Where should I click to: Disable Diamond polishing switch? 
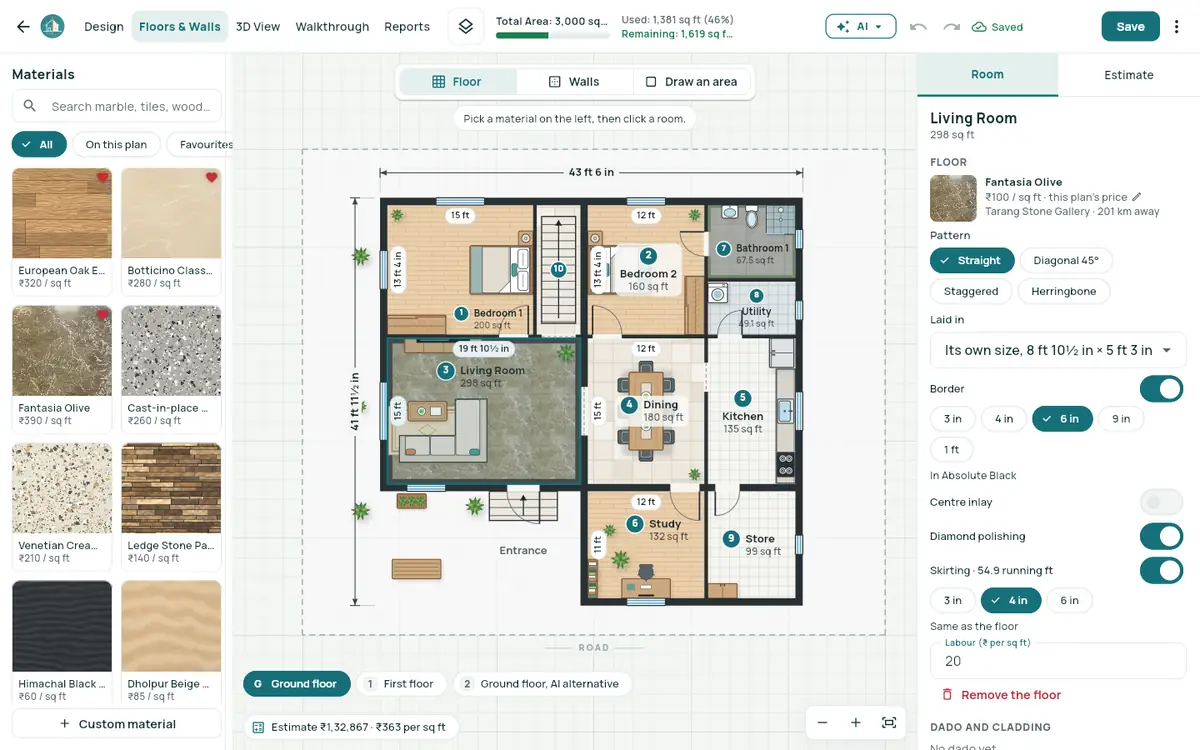1161,536
